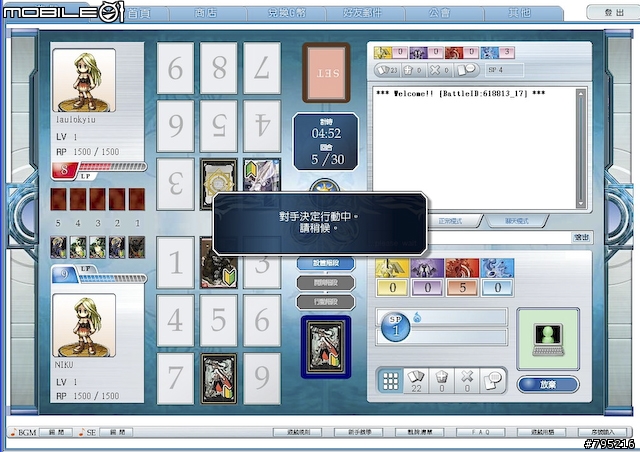Open the 其他 tab

coord(519,13)
